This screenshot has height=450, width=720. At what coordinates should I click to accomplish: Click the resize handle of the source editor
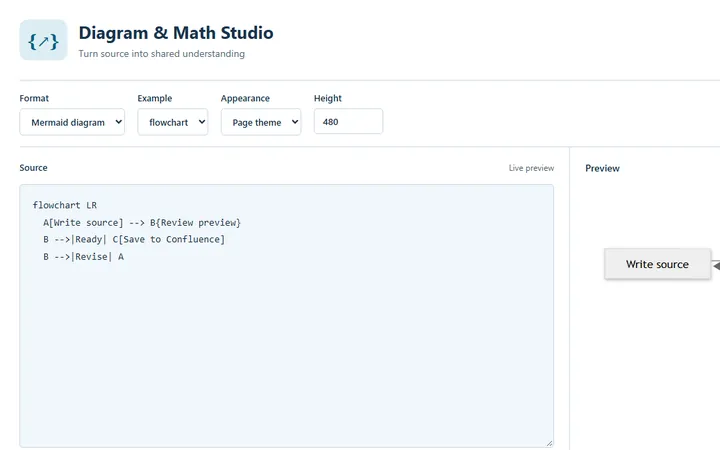[549, 443]
